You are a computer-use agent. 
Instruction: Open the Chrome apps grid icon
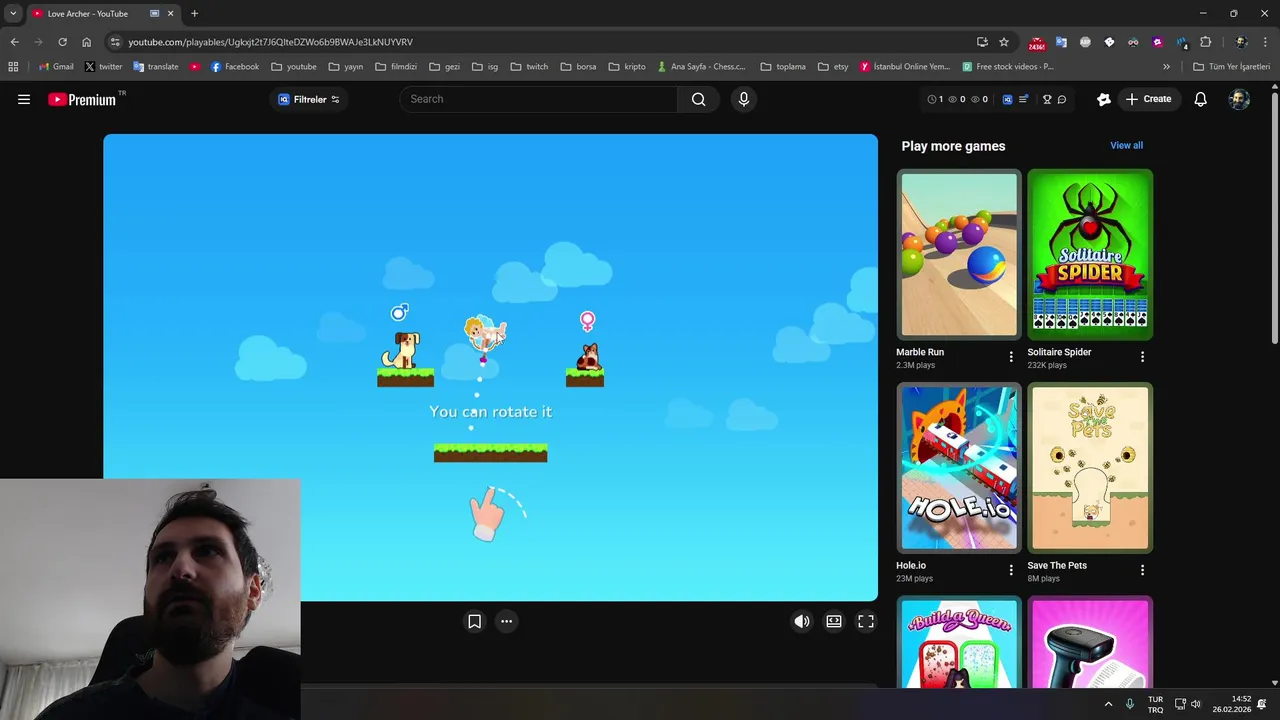[x=13, y=67]
